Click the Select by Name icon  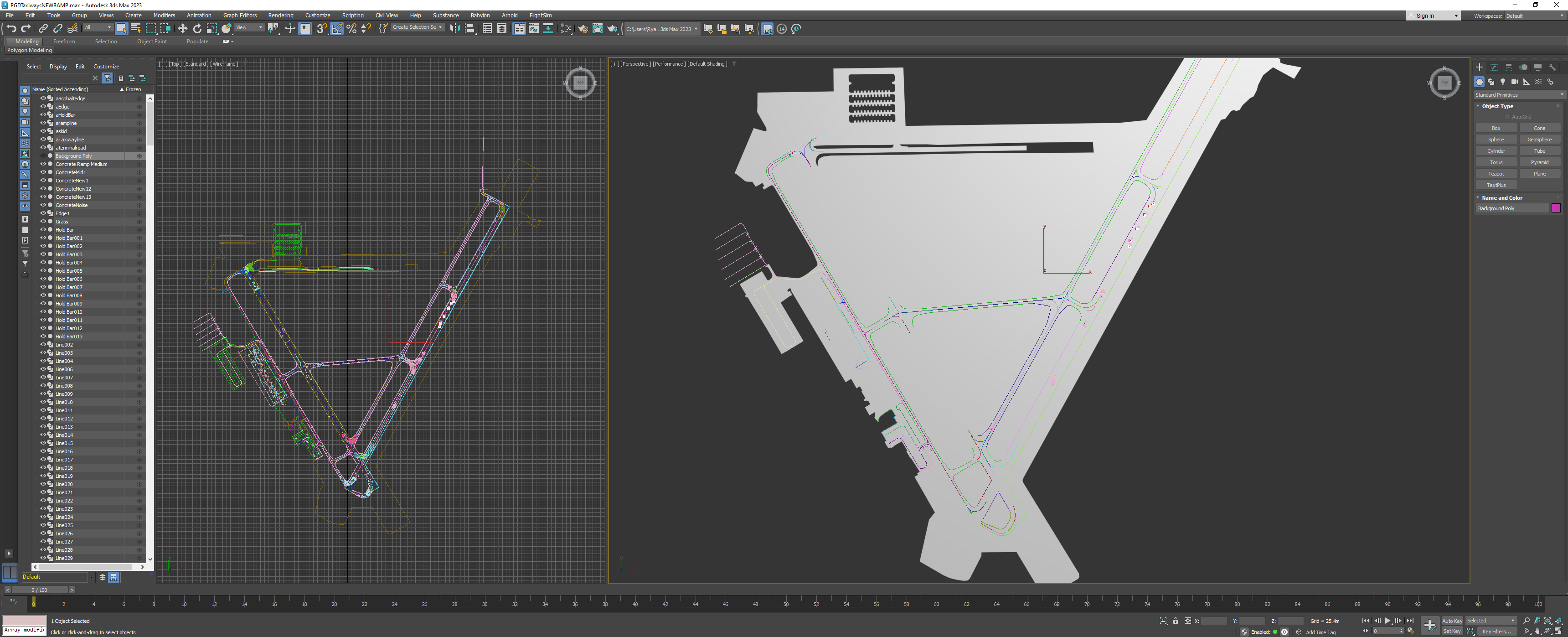coord(136,29)
